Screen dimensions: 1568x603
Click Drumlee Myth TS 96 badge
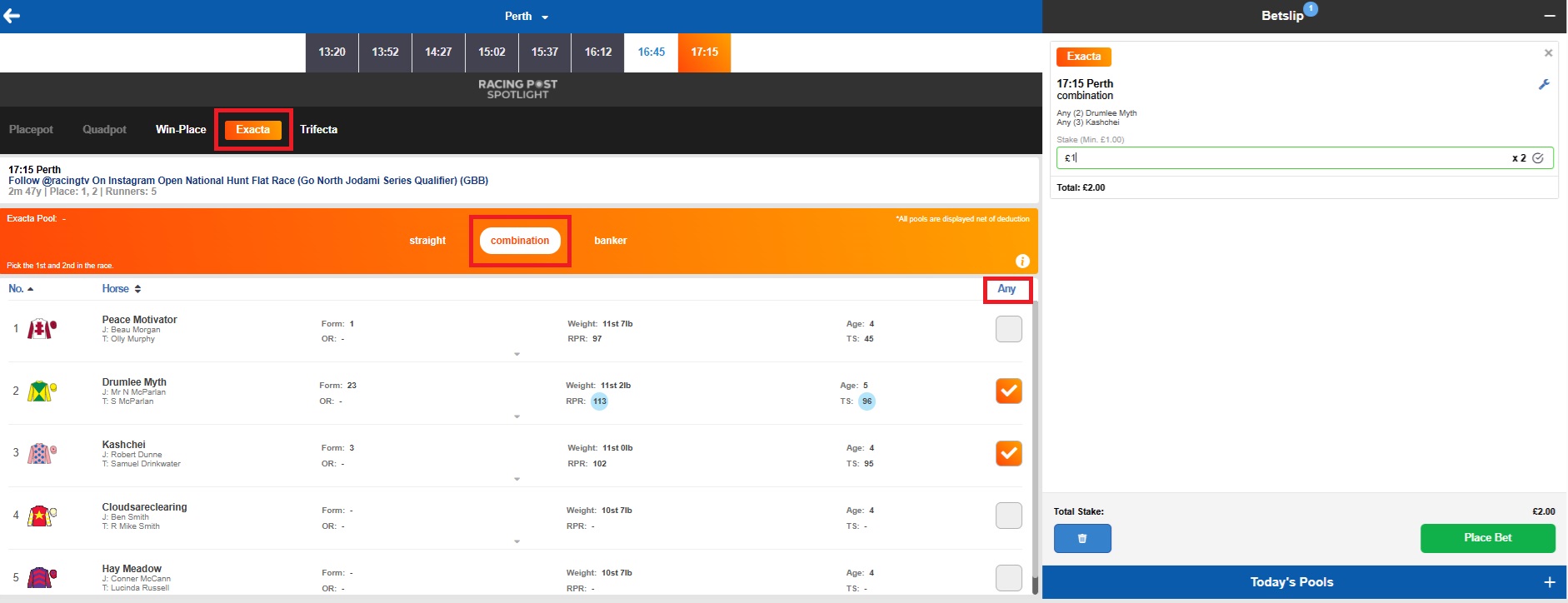coord(867,401)
